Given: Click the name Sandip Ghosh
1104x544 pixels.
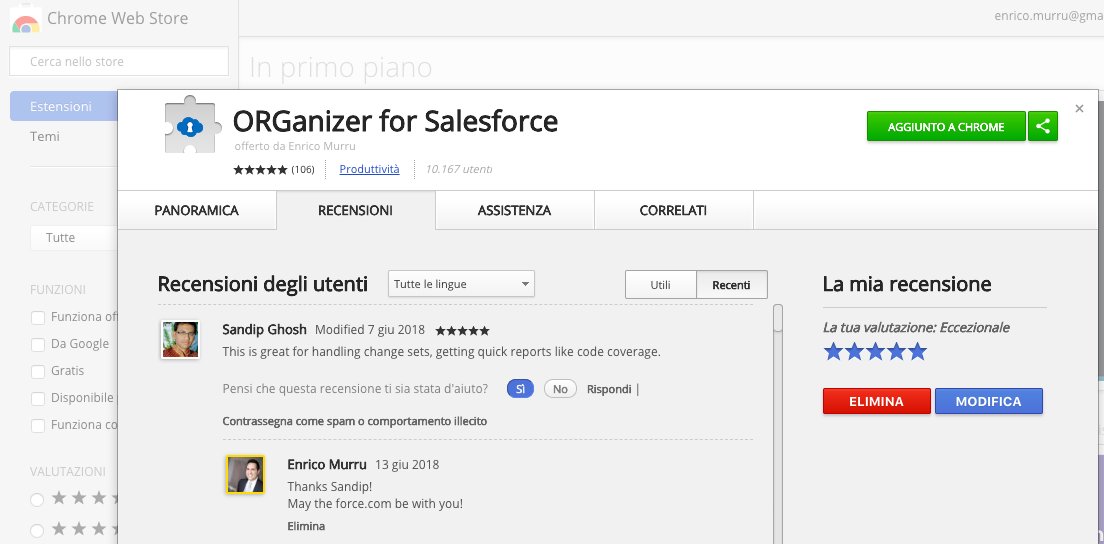Looking at the screenshot, I should 264,329.
